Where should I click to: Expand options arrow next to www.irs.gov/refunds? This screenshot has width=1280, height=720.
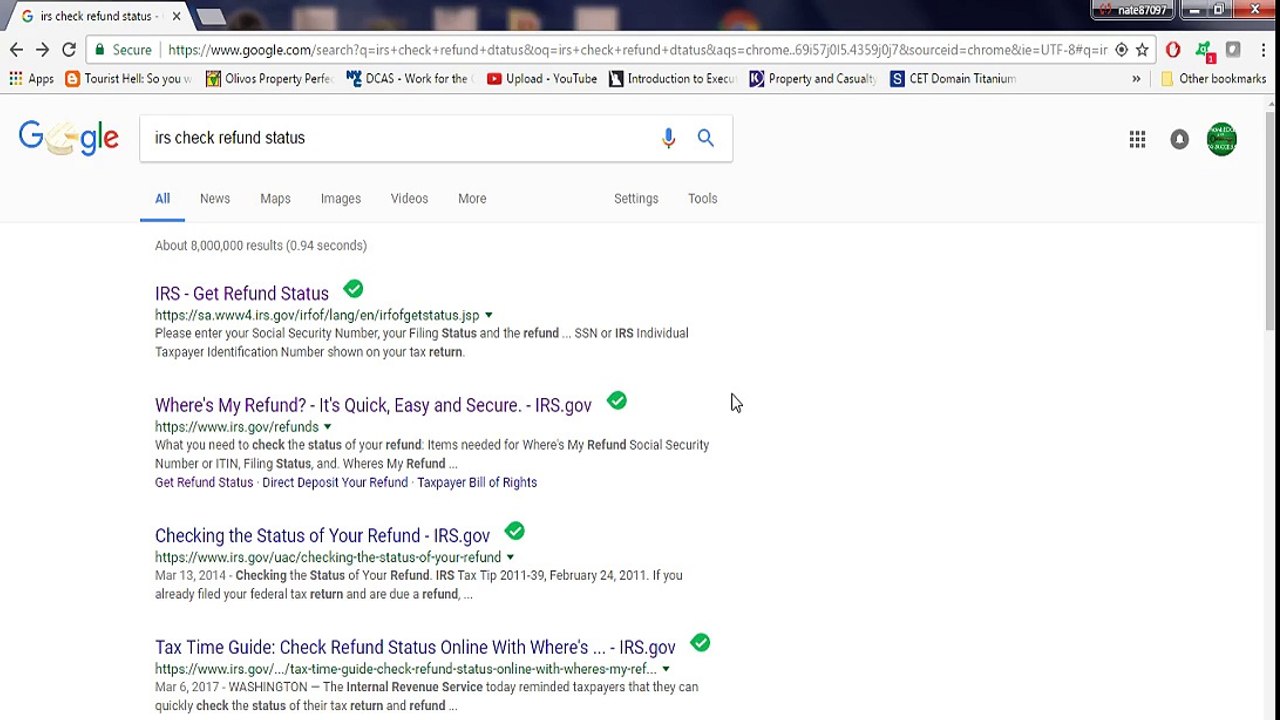coord(327,427)
